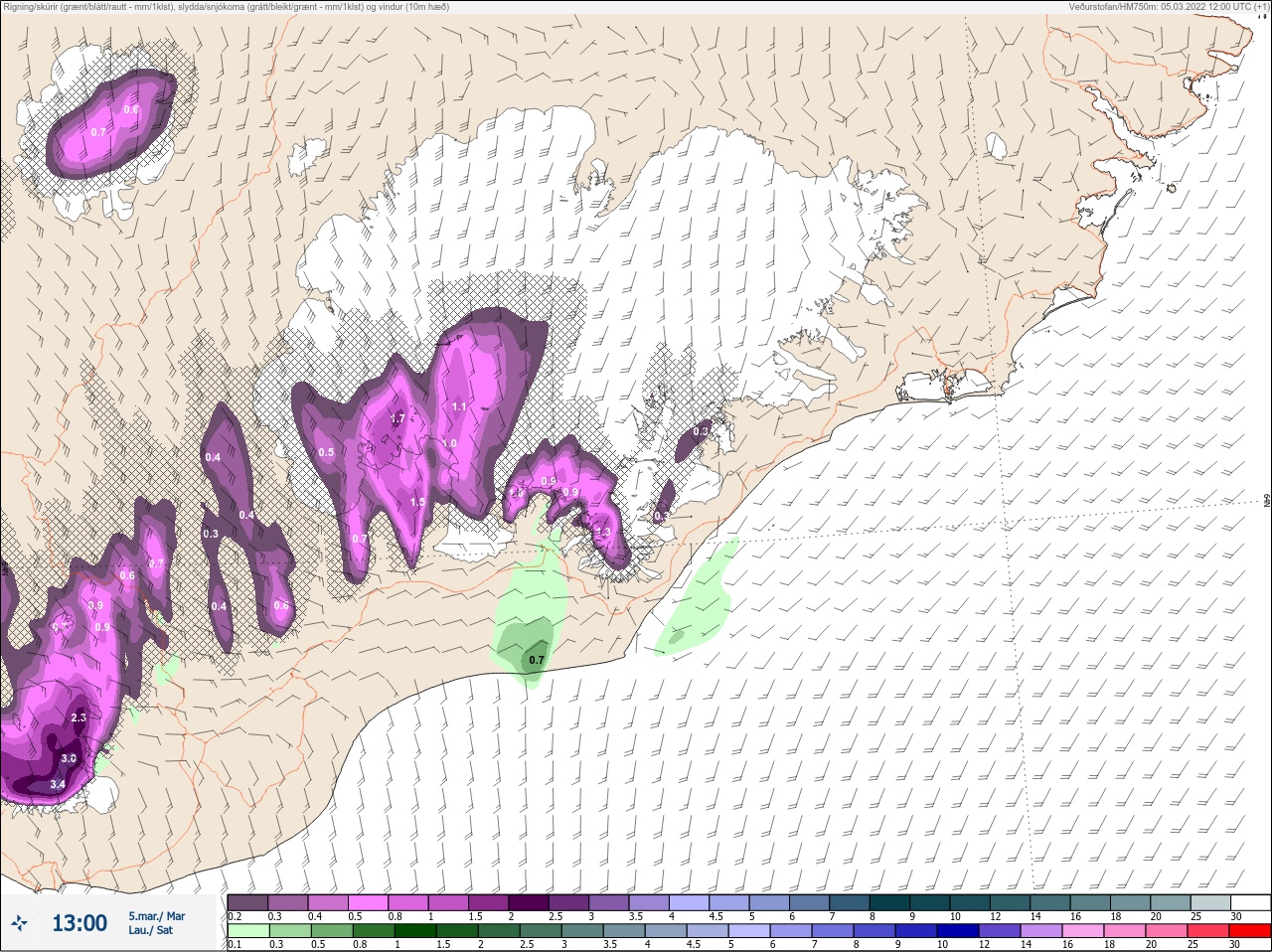The height and width of the screenshot is (952, 1272).
Task: Click the 1.7 precipitation value on the map
Action: pos(397,418)
